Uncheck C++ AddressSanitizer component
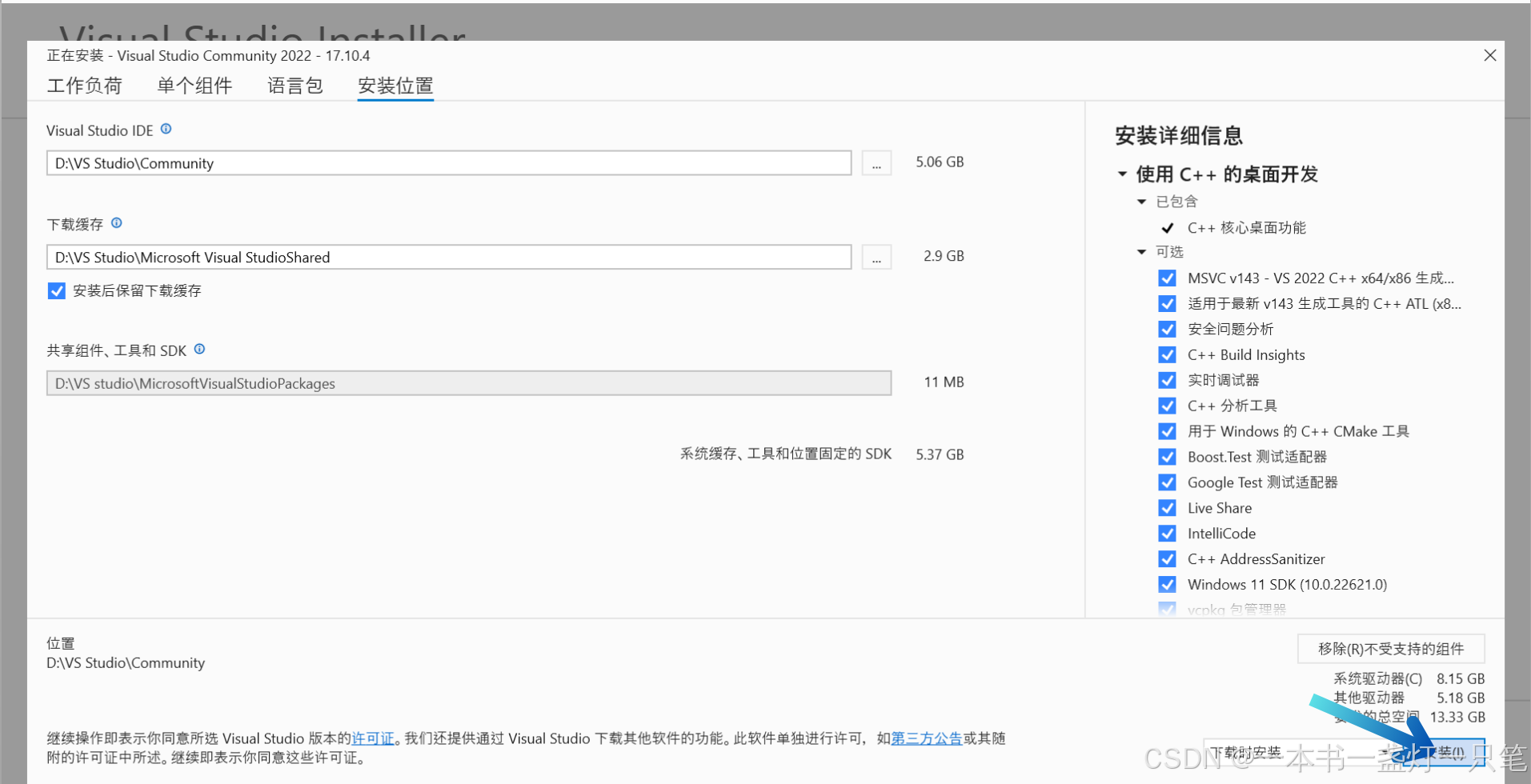Image resolution: width=1531 pixels, height=784 pixels. coord(1167,559)
